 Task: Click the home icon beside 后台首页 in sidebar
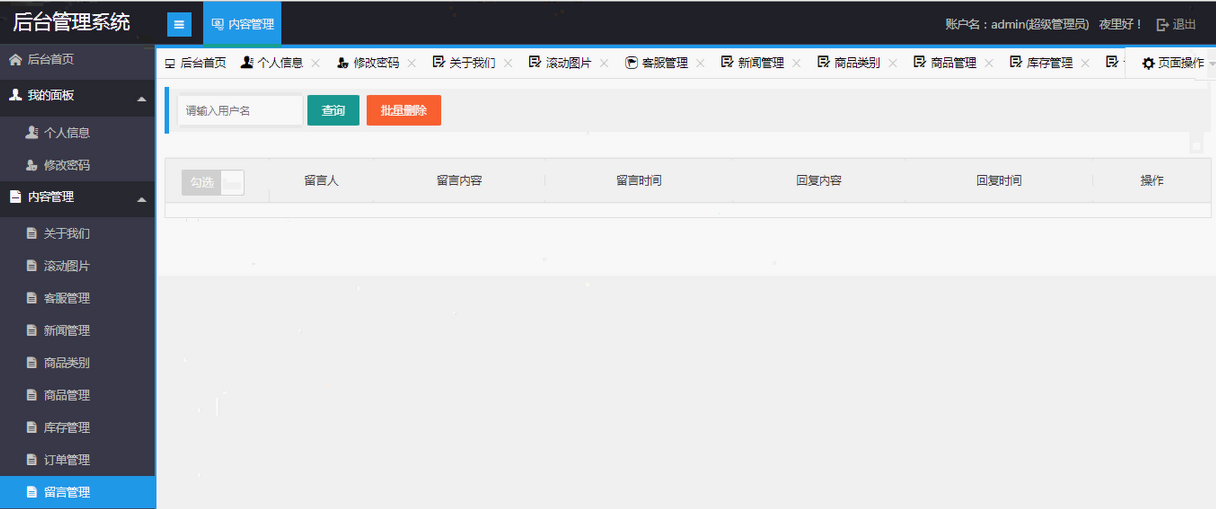click(x=15, y=60)
